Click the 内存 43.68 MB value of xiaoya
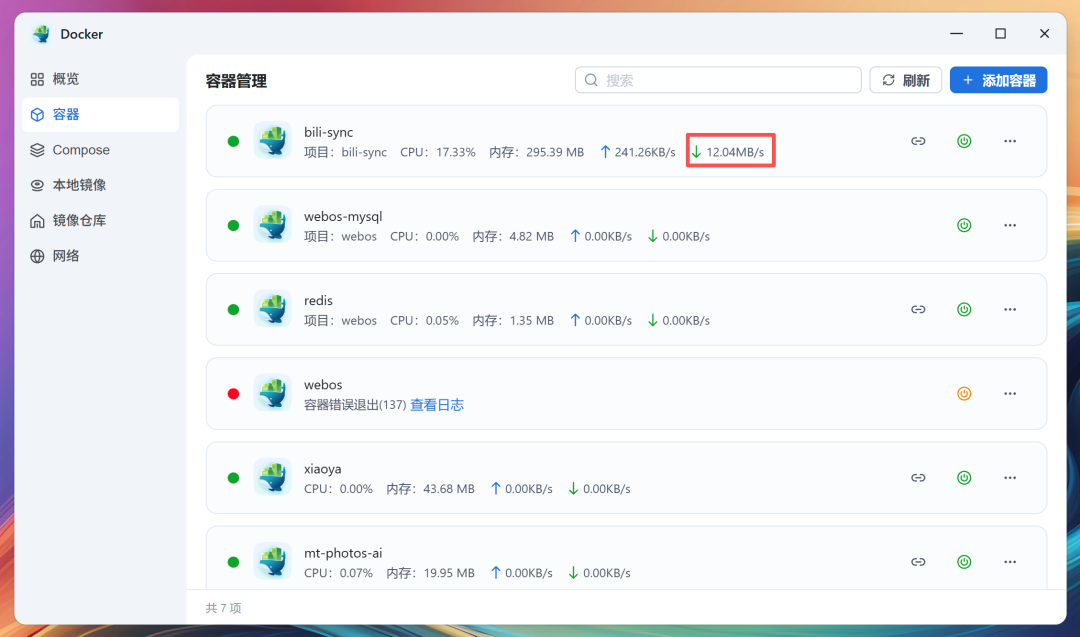This screenshot has height=637, width=1080. point(430,489)
